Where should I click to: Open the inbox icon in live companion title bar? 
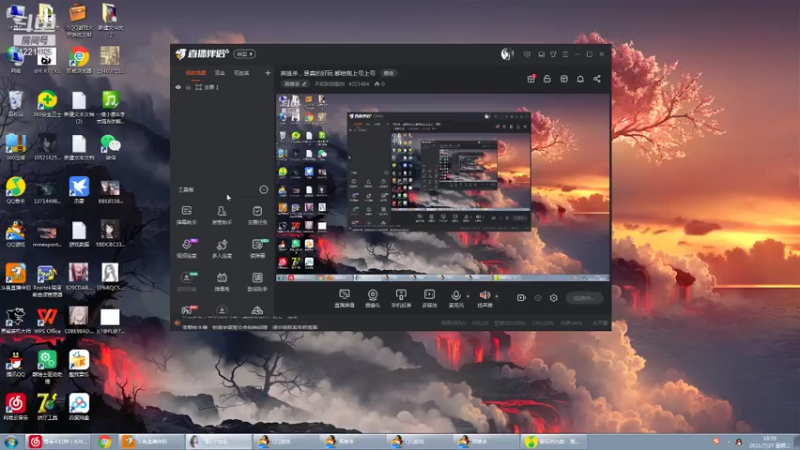tap(541, 54)
